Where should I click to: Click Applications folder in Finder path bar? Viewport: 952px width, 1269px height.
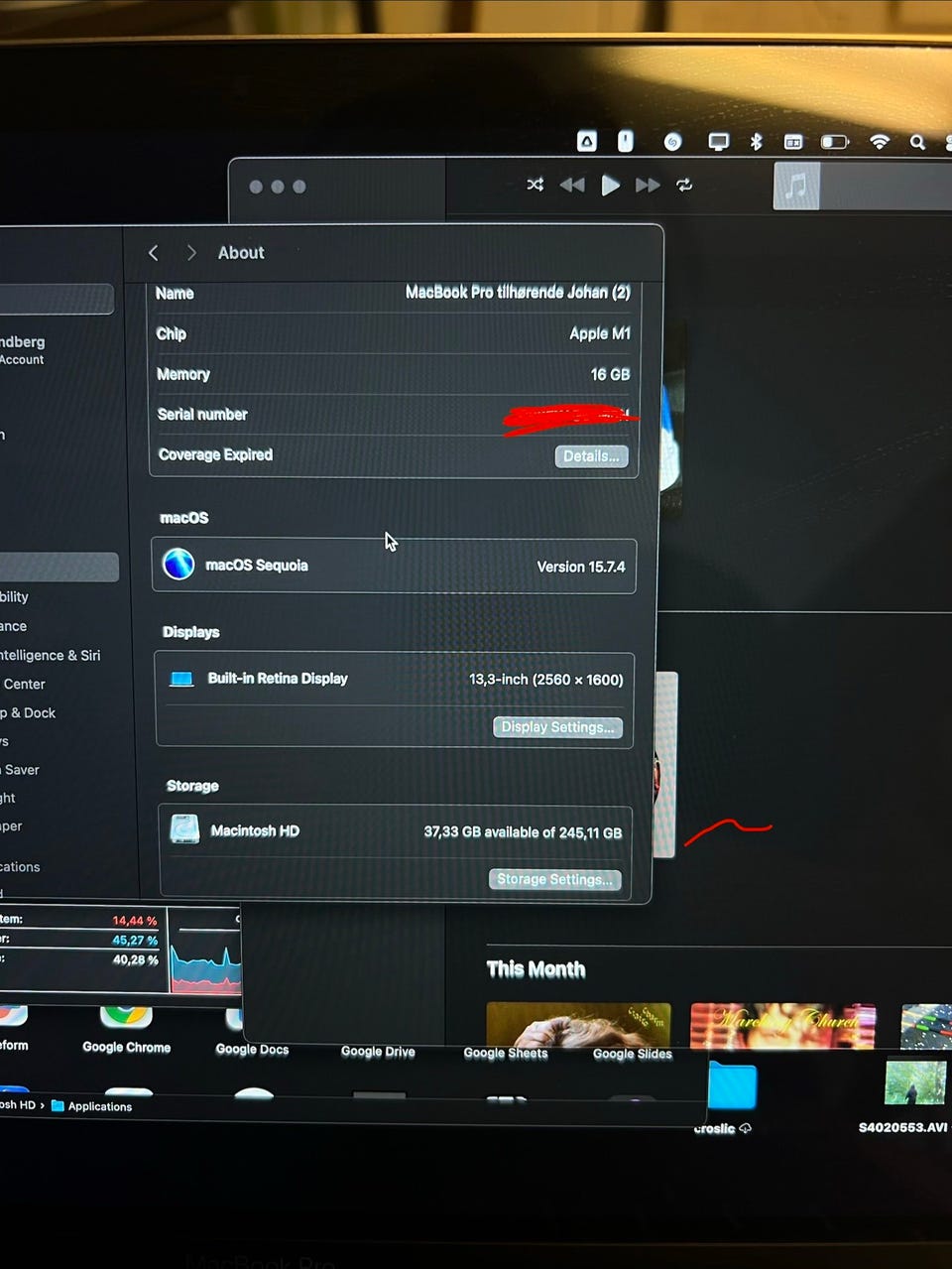coord(91,1106)
